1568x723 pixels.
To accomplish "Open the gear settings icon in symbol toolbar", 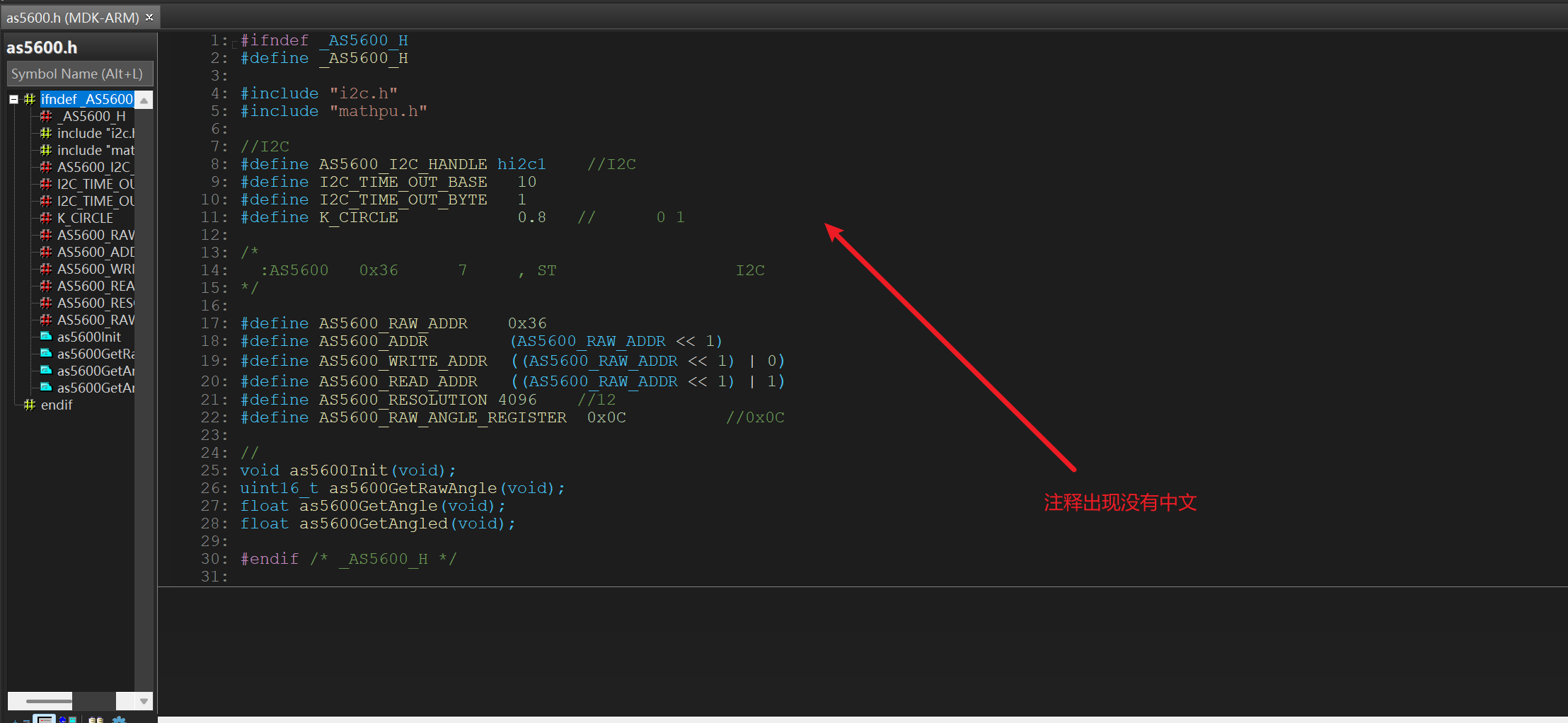I will tap(119, 719).
